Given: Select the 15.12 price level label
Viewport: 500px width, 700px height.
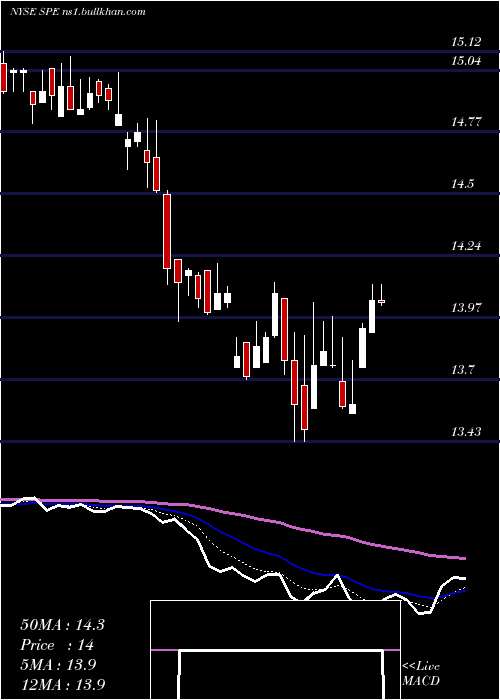Looking at the screenshot, I should coord(466,42).
